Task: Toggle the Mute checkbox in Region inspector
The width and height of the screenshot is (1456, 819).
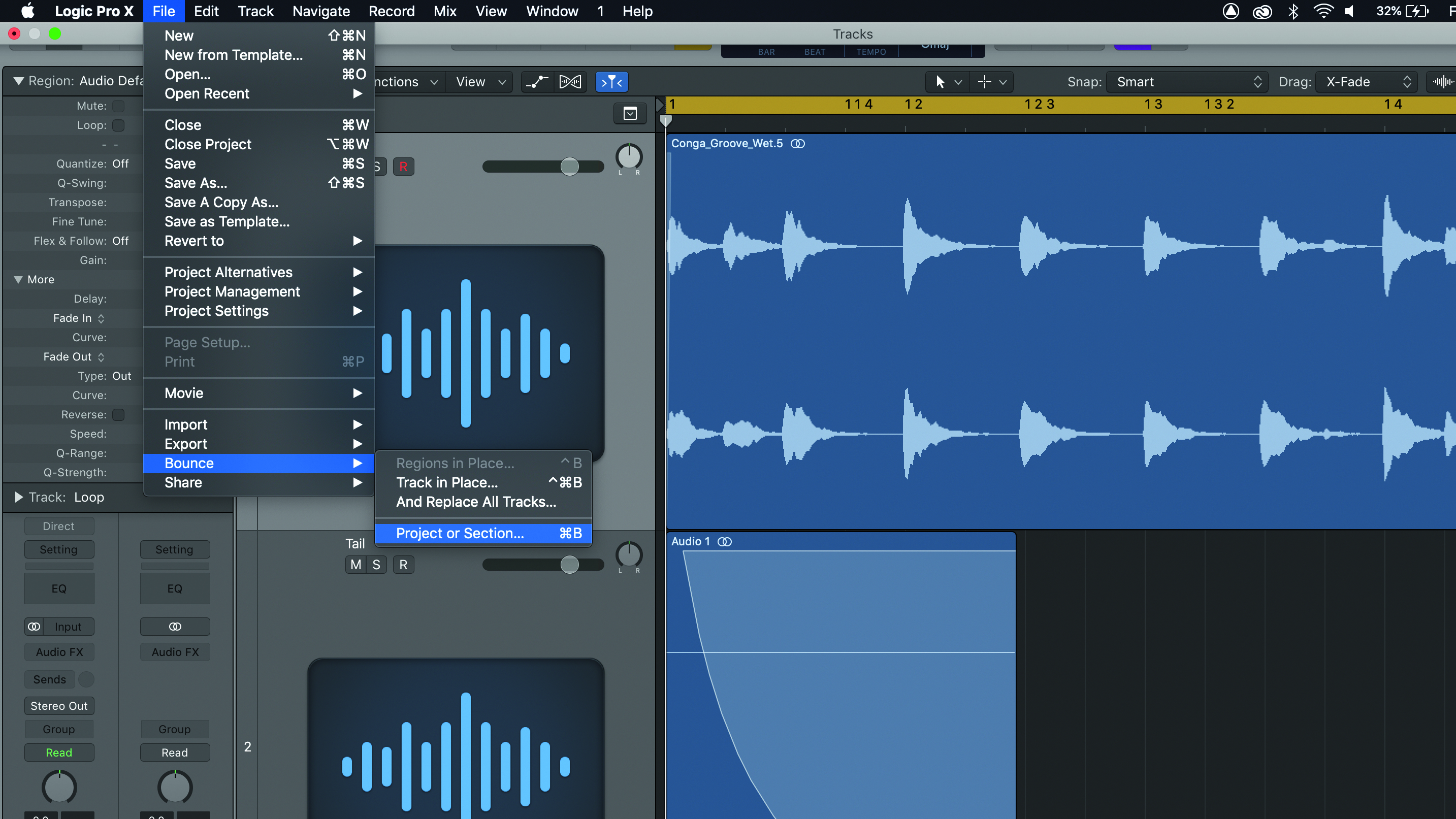Action: [x=118, y=106]
